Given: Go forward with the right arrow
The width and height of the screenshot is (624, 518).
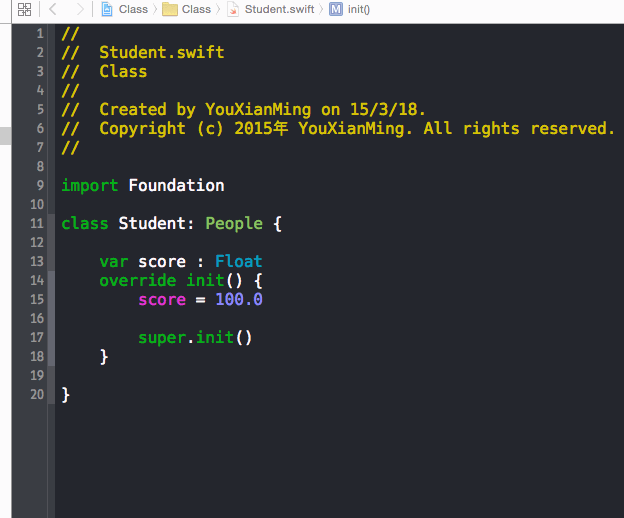Looking at the screenshot, I should click(80, 9).
